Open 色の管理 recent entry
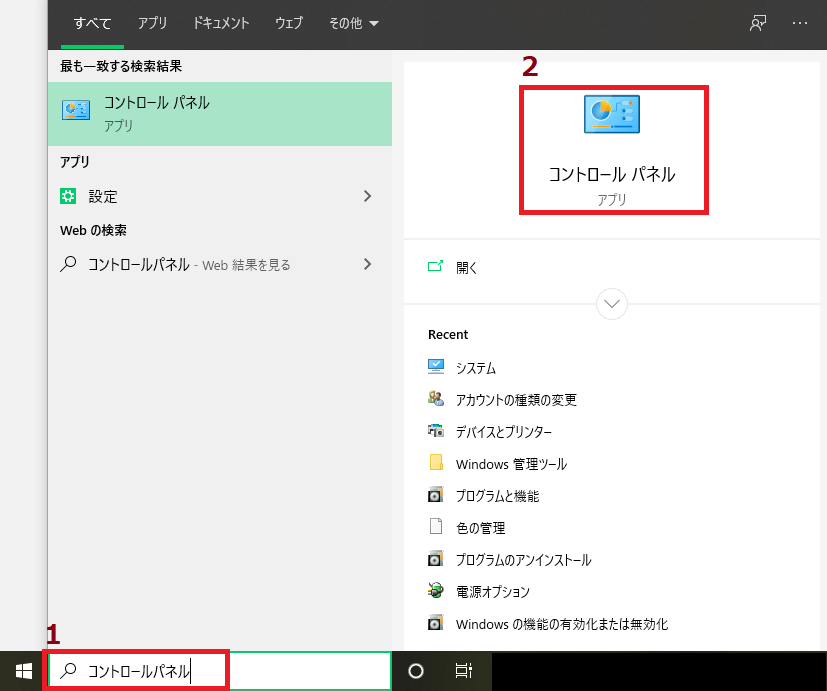The height and width of the screenshot is (691, 827). (480, 528)
